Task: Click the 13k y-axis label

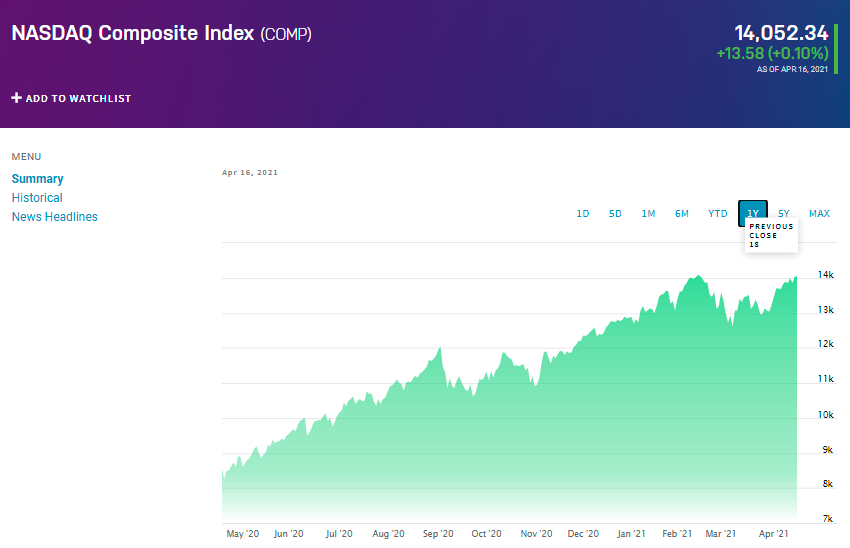Action: [x=826, y=310]
